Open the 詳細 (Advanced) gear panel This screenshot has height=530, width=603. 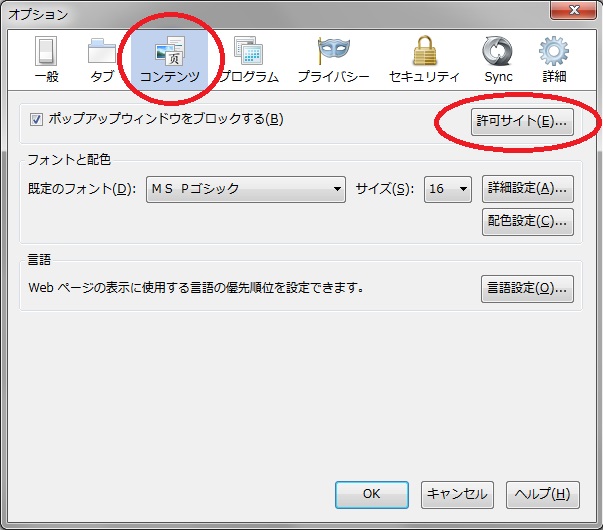click(554, 59)
